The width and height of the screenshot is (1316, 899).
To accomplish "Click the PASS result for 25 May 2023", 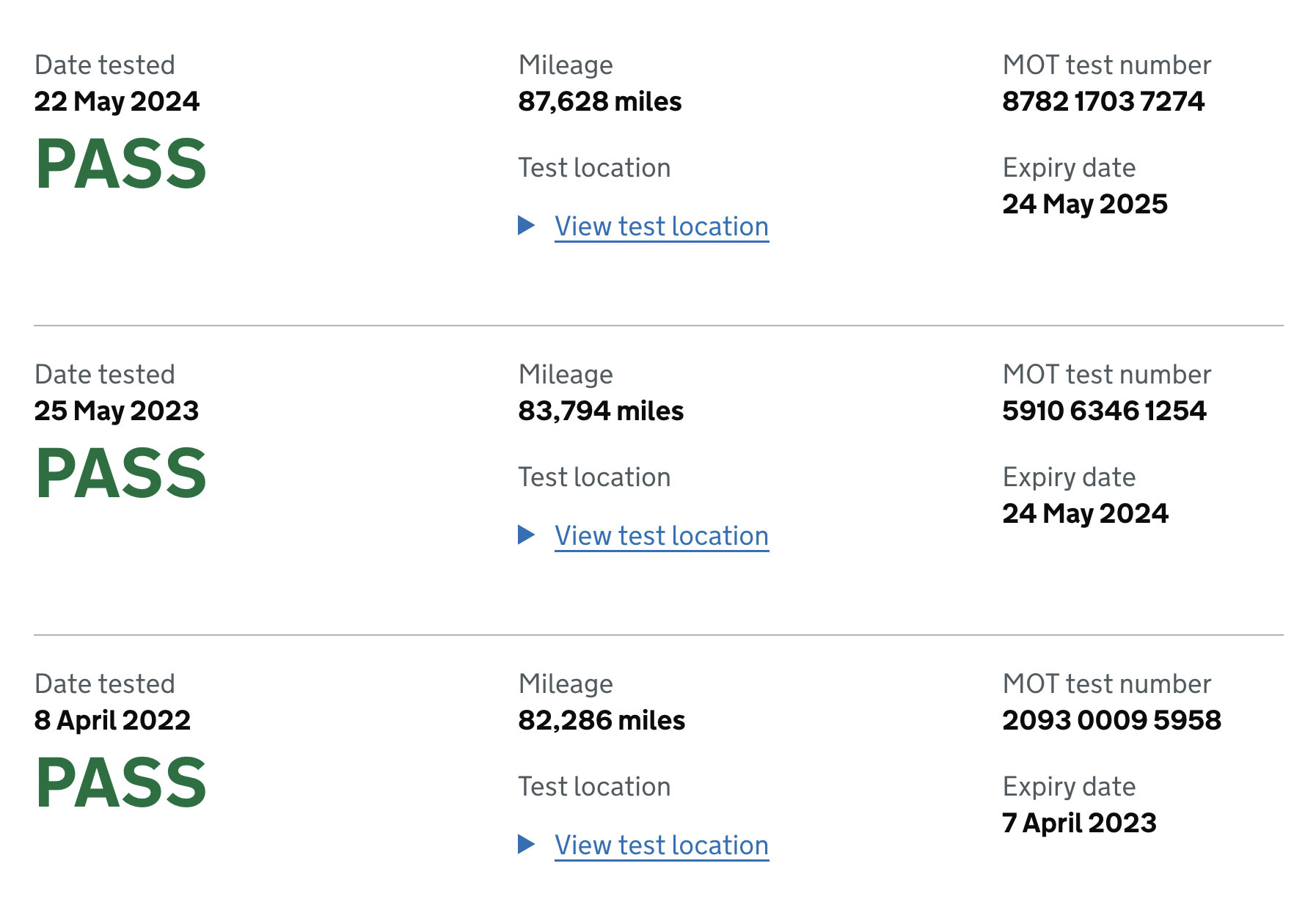I will 121,474.
